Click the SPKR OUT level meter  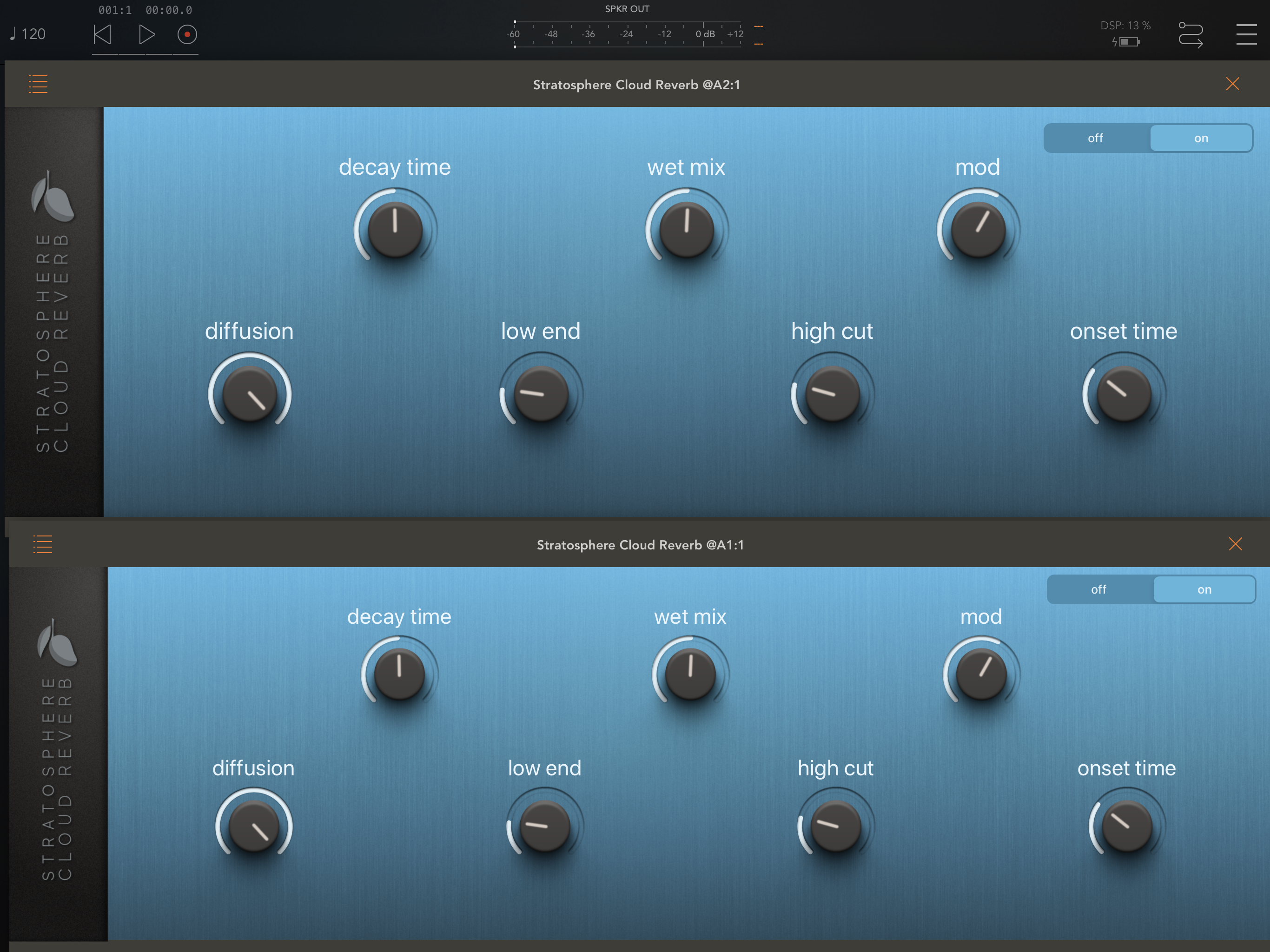point(627,34)
